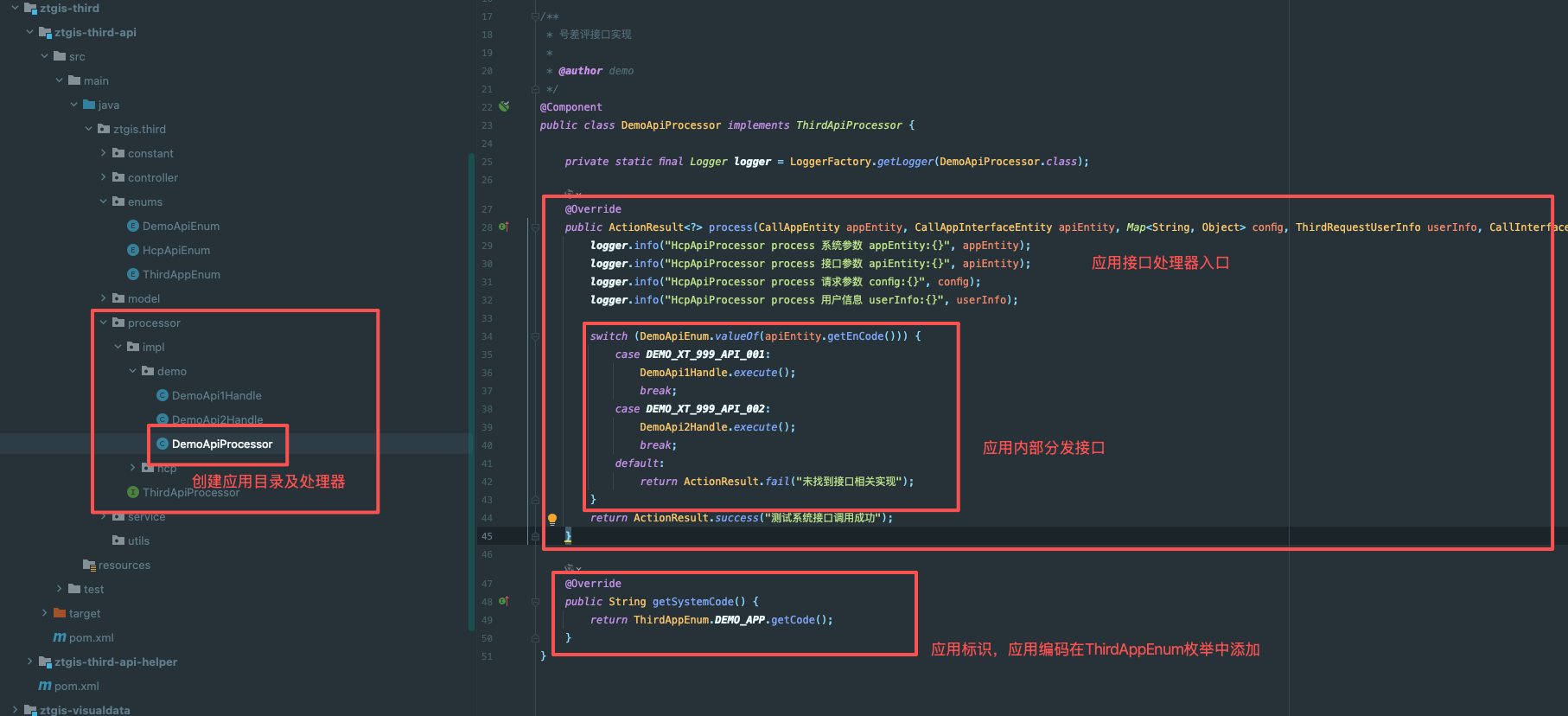Click the yellow lightbulb quick-fix icon
The width and height of the screenshot is (1568, 716).
pos(552,519)
